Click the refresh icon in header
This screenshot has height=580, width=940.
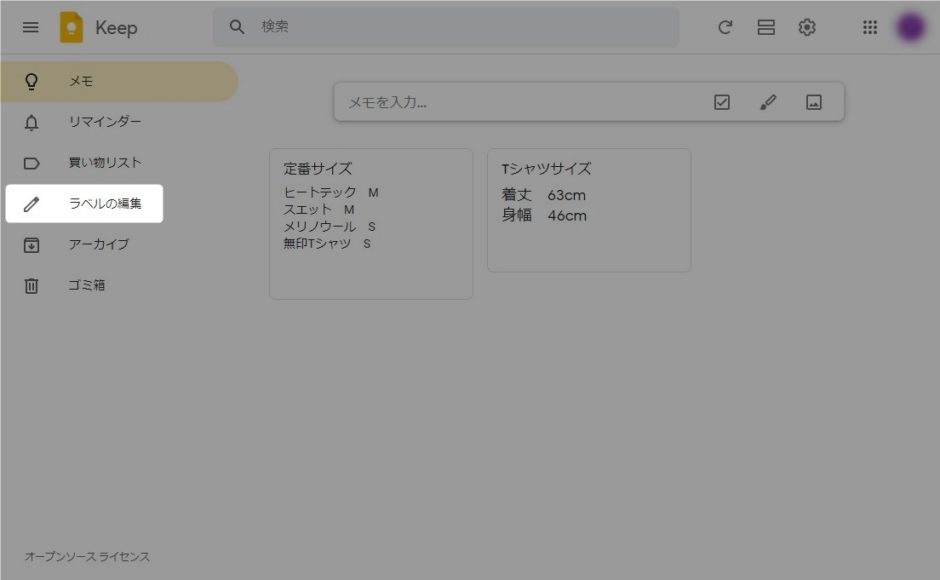click(x=725, y=27)
